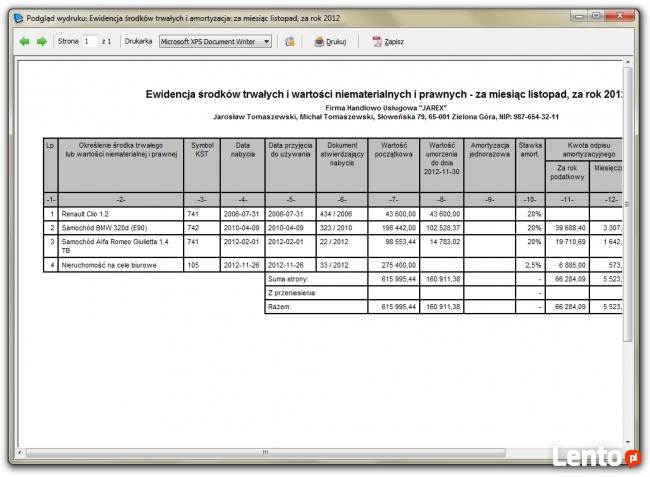Click the horizontal scrollbar thumb
The width and height of the screenshot is (650, 477).
265,453
